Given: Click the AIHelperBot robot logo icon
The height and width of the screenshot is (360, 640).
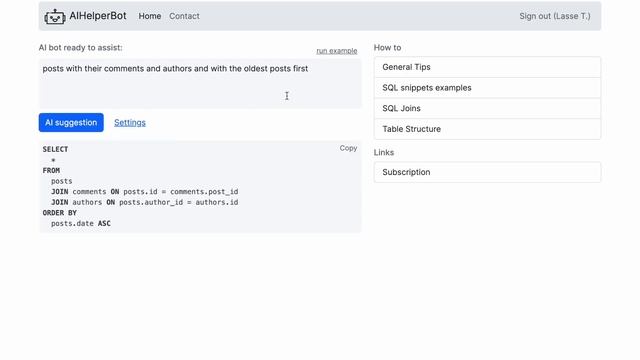Looking at the screenshot, I should point(55,17).
